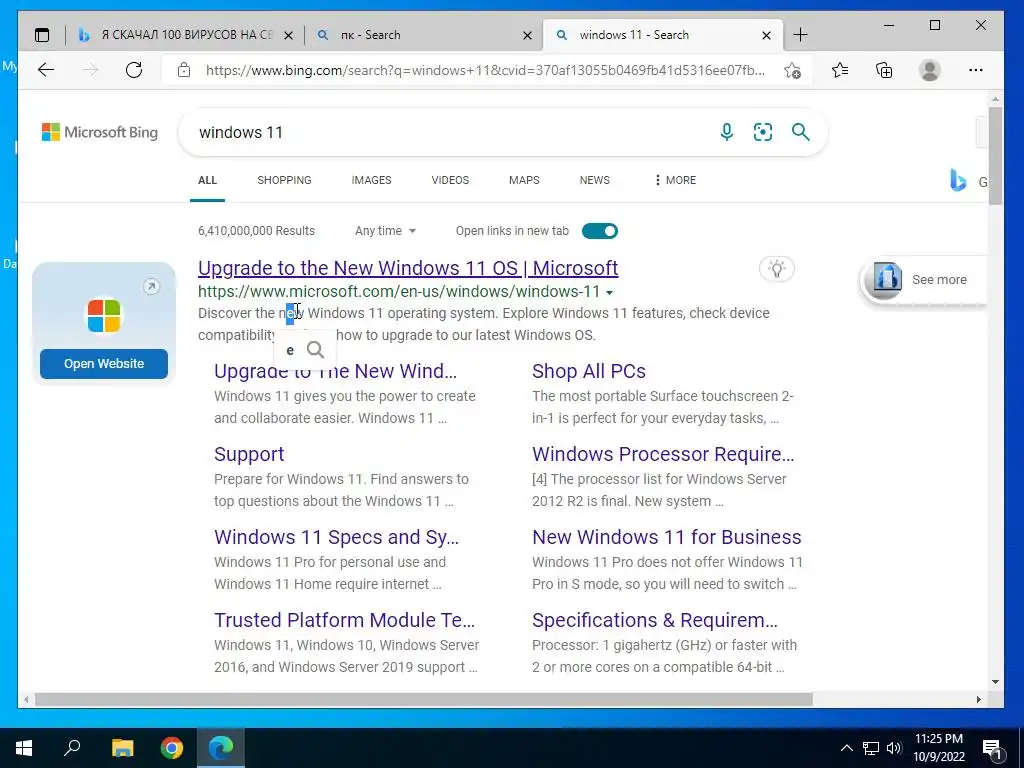Open Upgrade to The New Wind... sublink
The image size is (1024, 768).
[x=336, y=371]
